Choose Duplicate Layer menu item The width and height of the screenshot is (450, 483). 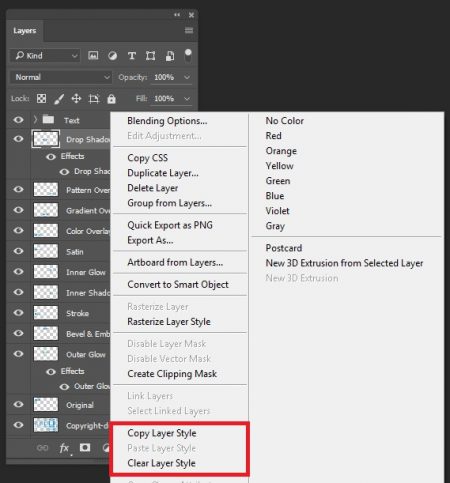(163, 173)
